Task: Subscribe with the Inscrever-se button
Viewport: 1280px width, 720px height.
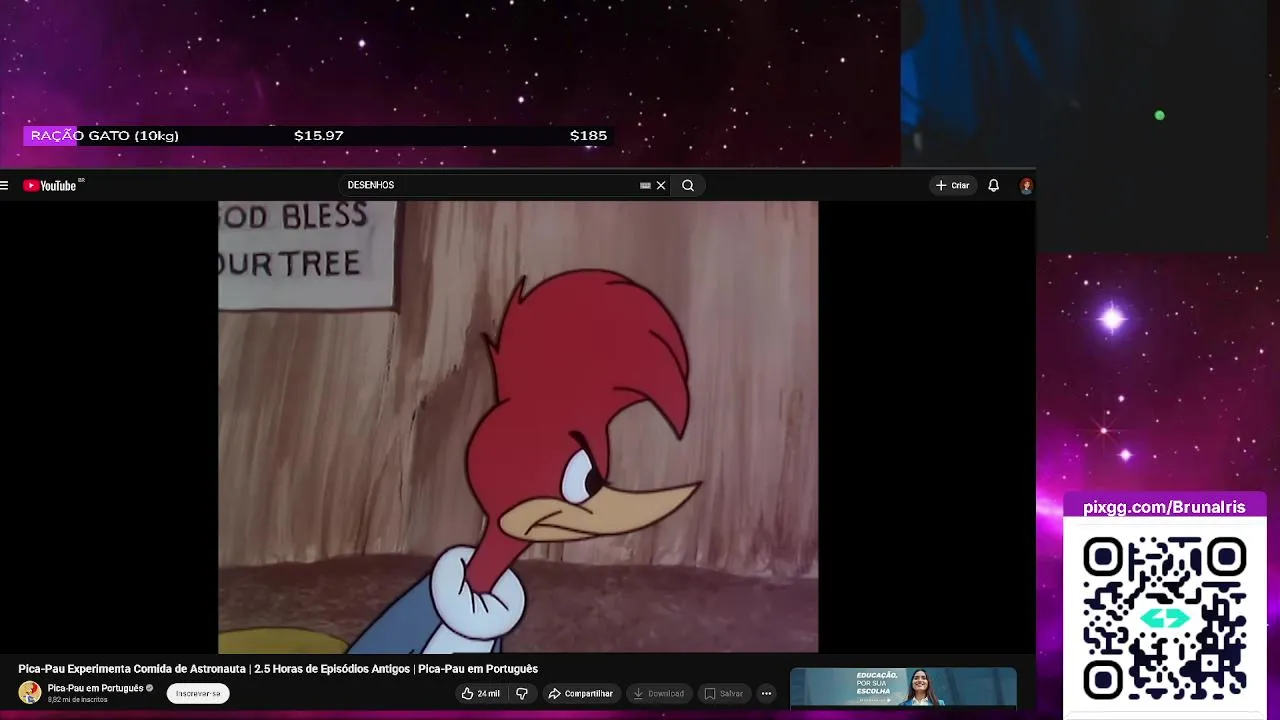Action: tap(198, 693)
